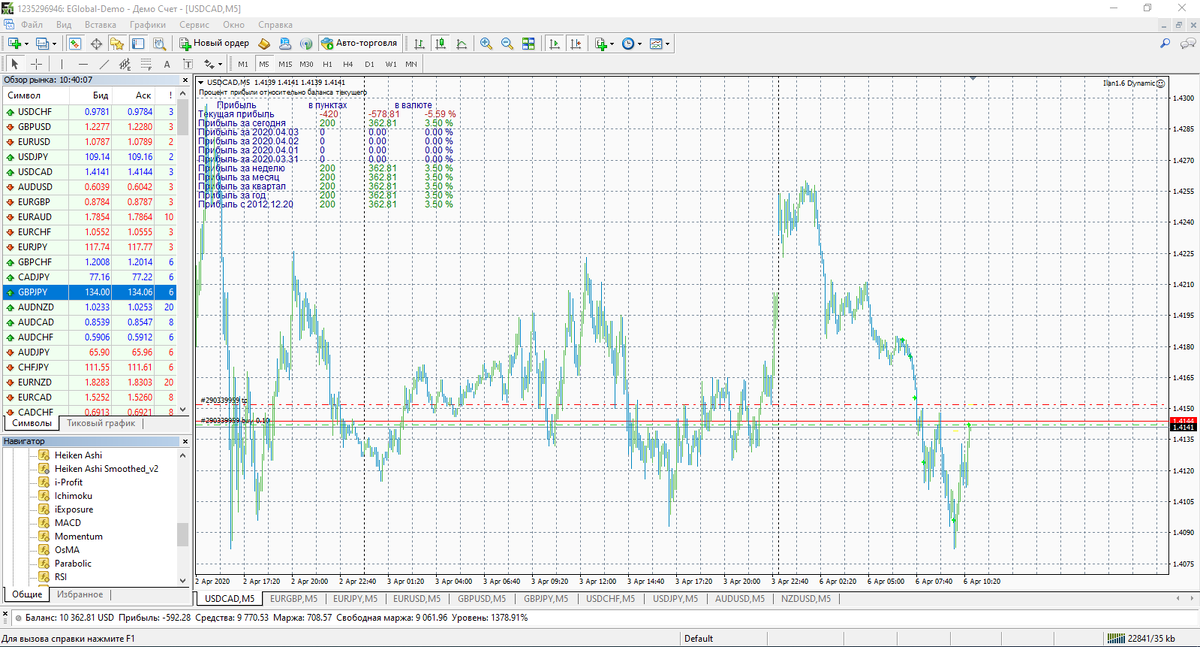Click the Бид column header
The height and width of the screenshot is (647, 1200).
point(101,95)
